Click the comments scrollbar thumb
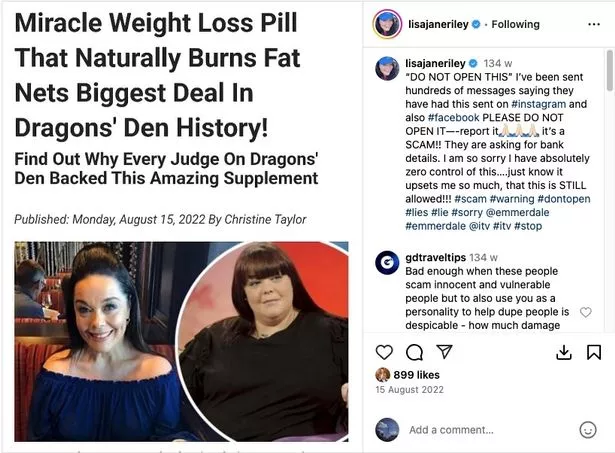 610,71
